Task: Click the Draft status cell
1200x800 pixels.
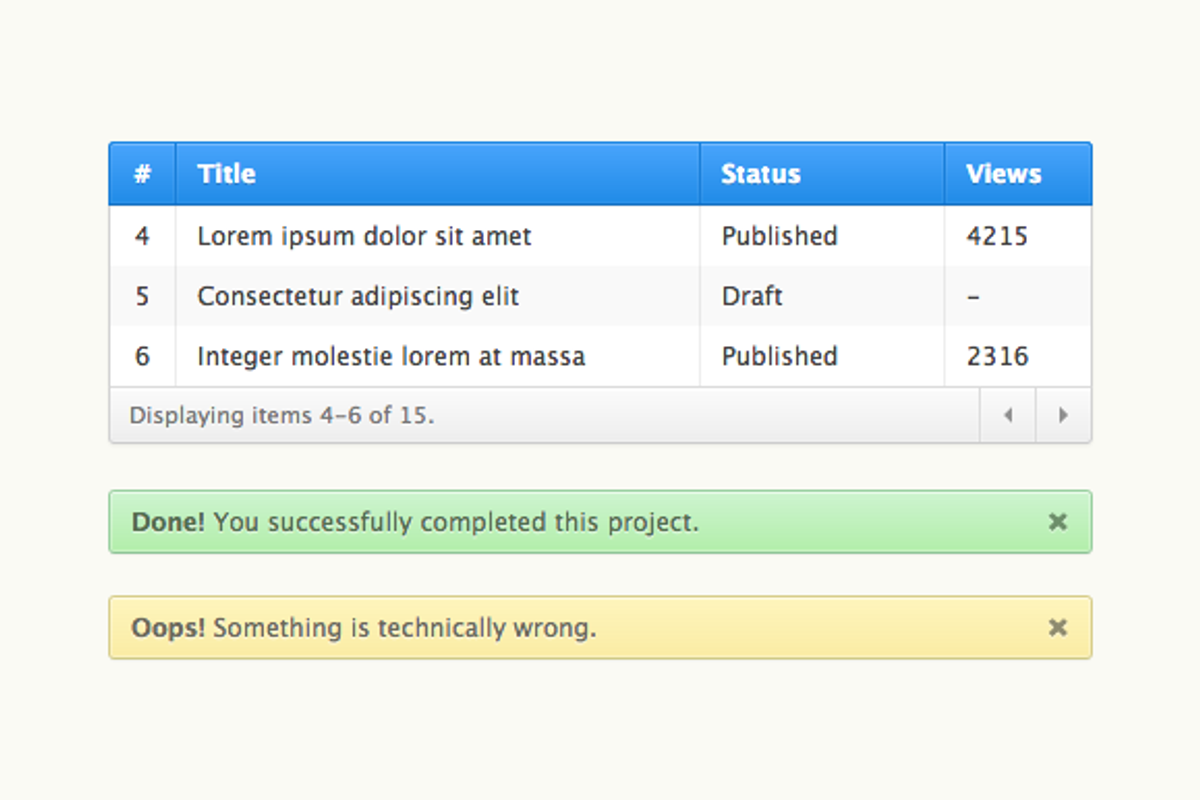Action: [752, 297]
